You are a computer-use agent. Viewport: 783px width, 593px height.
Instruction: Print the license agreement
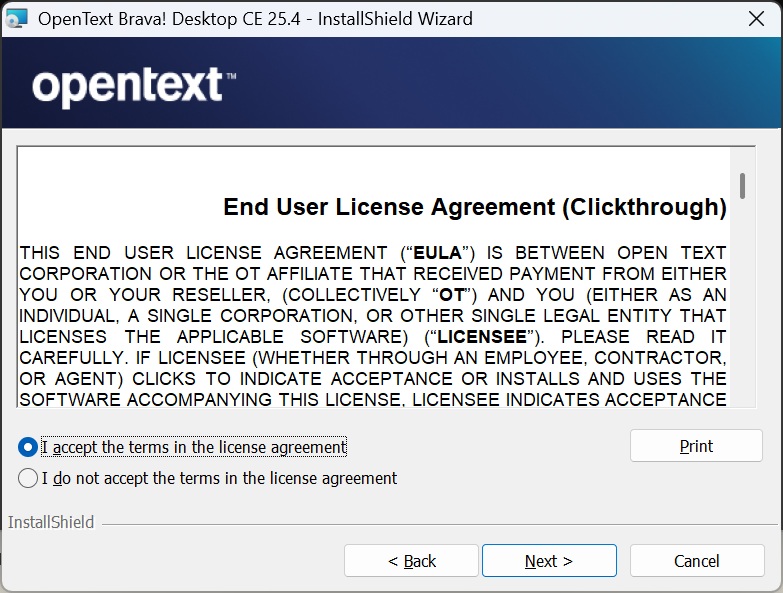[x=696, y=446]
